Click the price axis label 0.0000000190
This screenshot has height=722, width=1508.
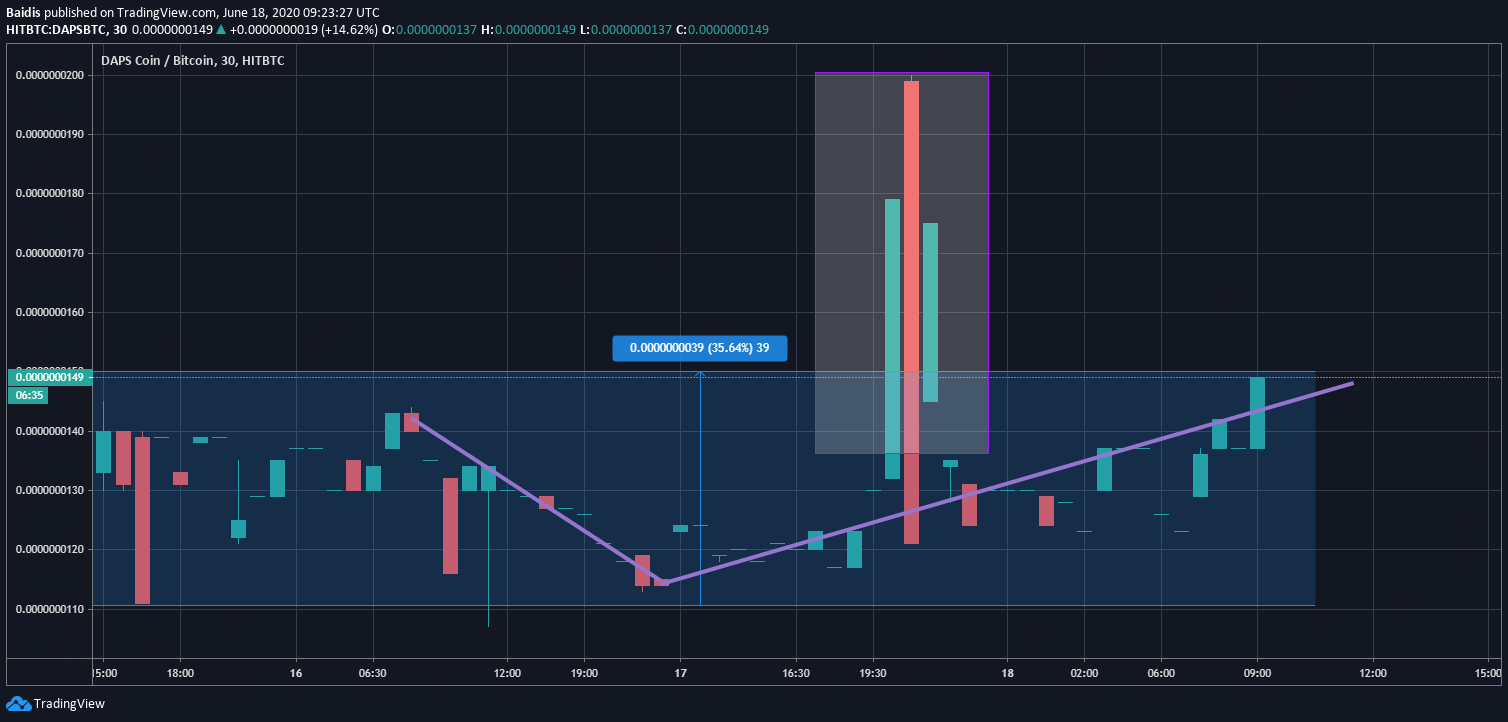(49, 134)
